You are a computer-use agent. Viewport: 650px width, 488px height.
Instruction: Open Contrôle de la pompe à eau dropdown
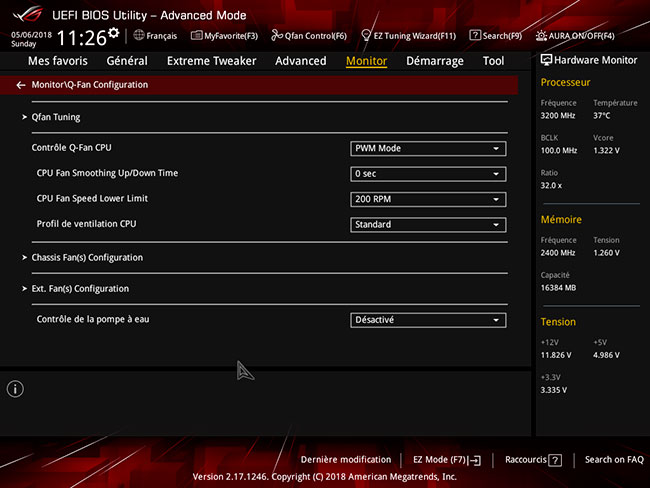point(428,320)
